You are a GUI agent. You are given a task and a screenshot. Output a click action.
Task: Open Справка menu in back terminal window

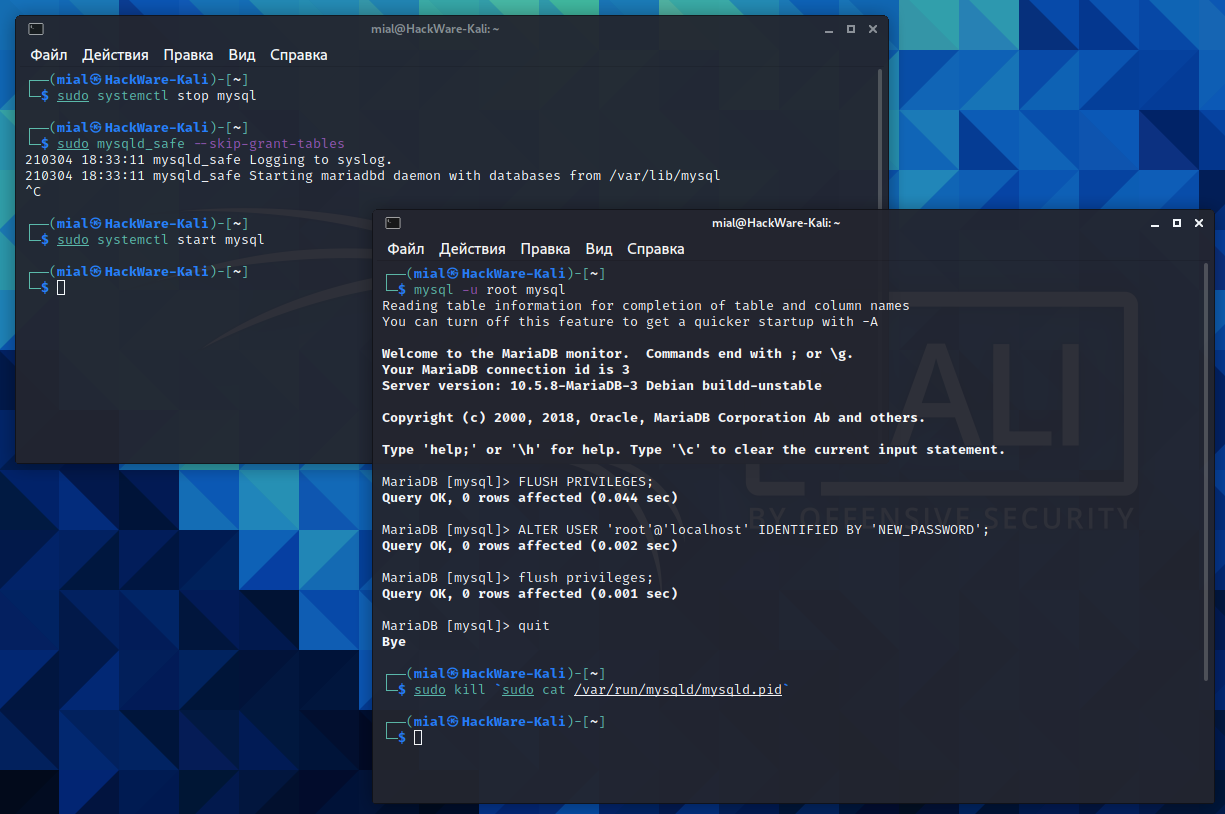pyautogui.click(x=299, y=55)
